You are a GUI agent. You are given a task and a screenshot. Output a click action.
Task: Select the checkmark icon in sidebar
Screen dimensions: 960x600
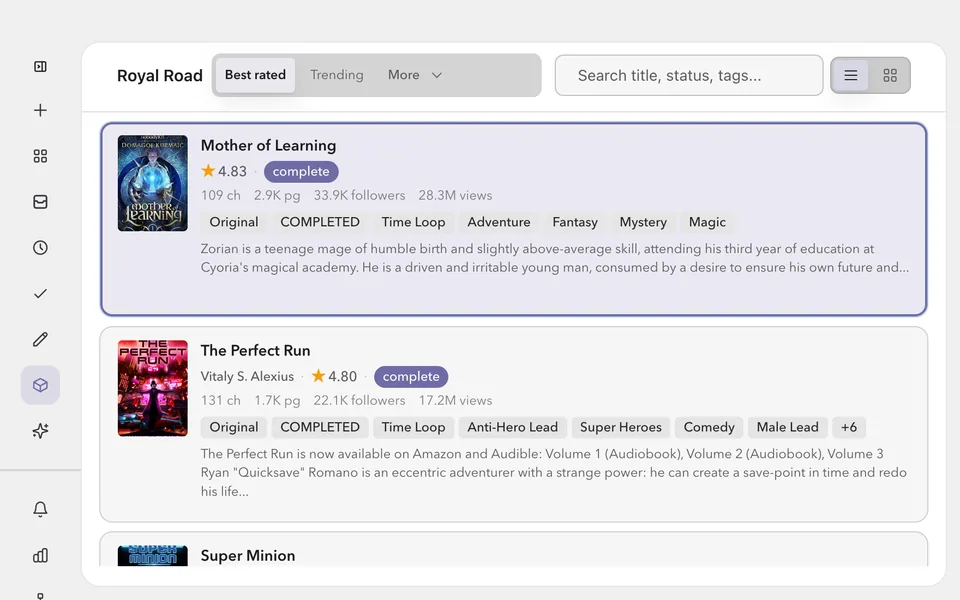(x=40, y=294)
